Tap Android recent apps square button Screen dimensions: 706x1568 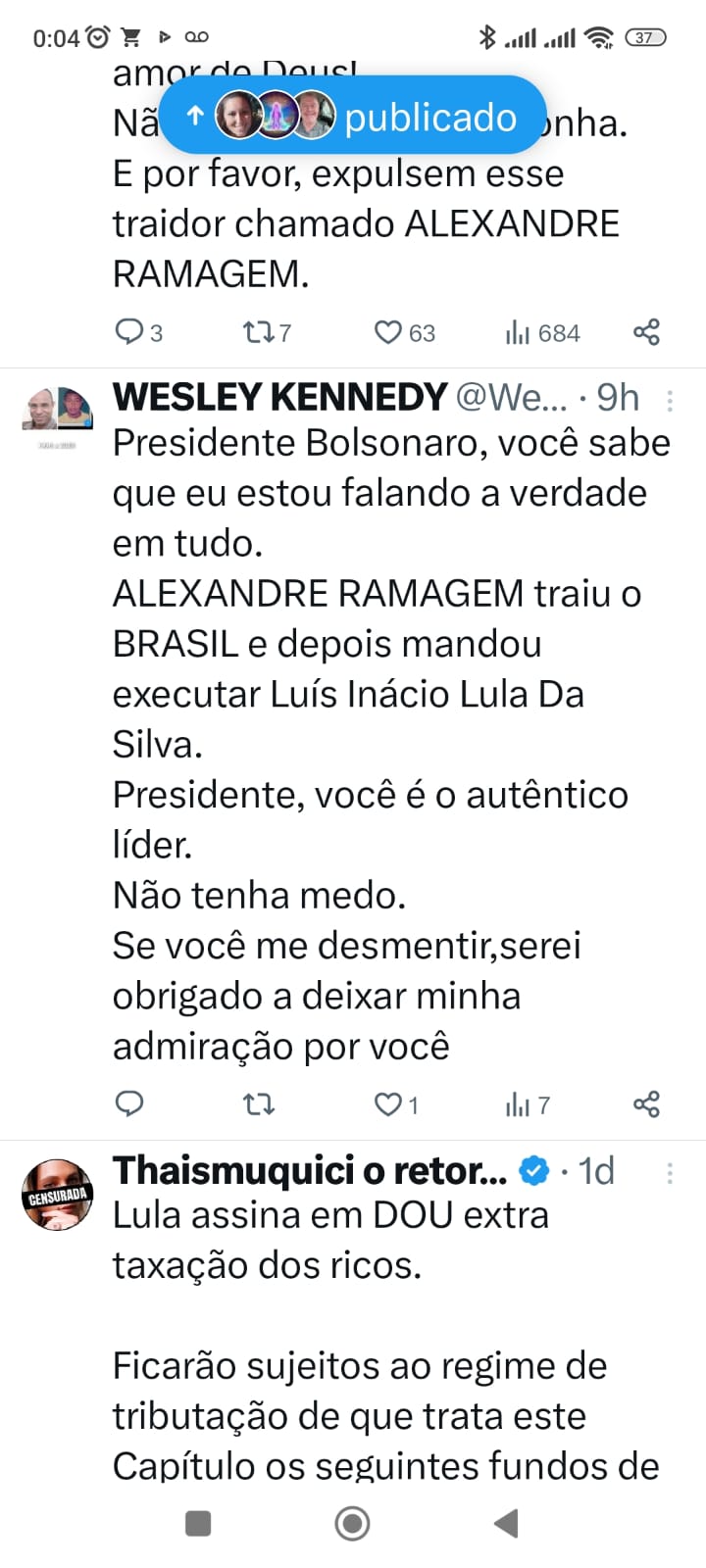[198, 1523]
